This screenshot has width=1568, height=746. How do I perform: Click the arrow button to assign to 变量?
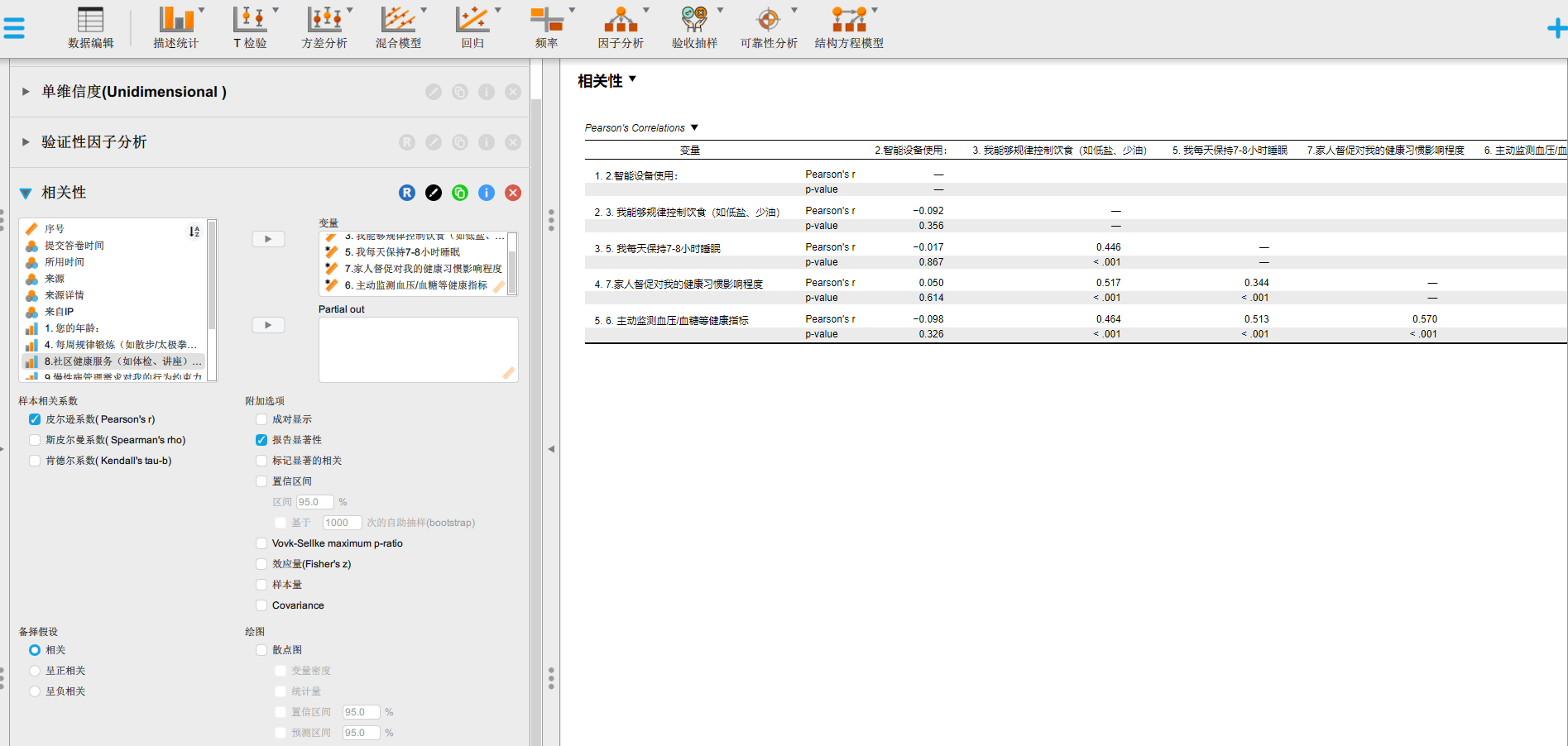[268, 239]
